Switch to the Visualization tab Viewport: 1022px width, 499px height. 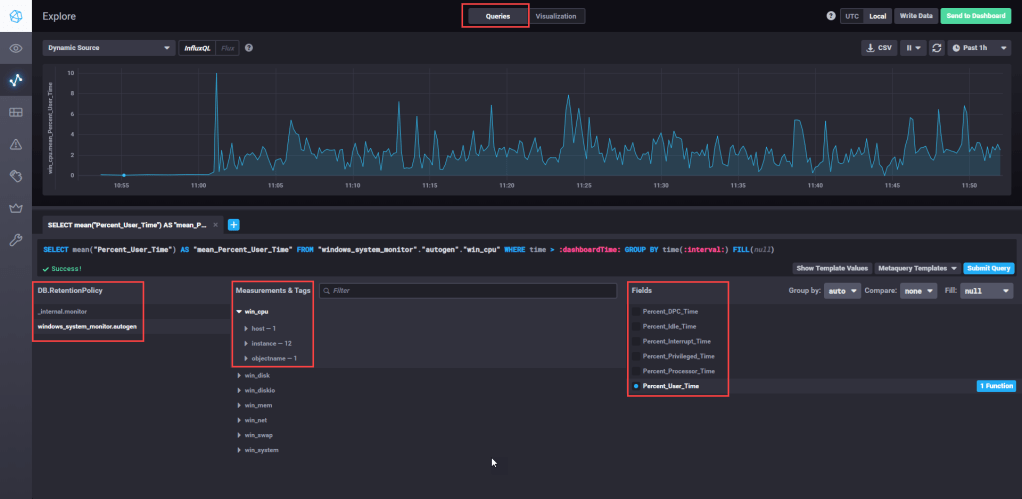pos(557,16)
